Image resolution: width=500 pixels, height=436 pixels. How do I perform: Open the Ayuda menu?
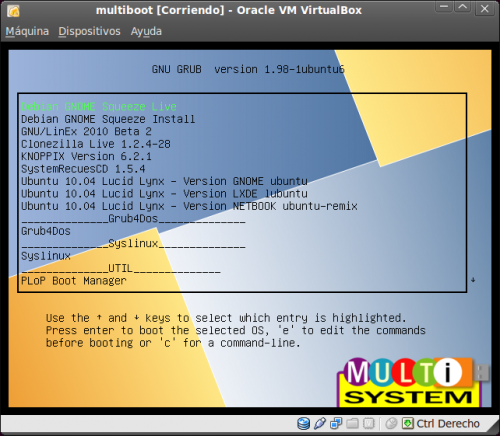tap(146, 32)
